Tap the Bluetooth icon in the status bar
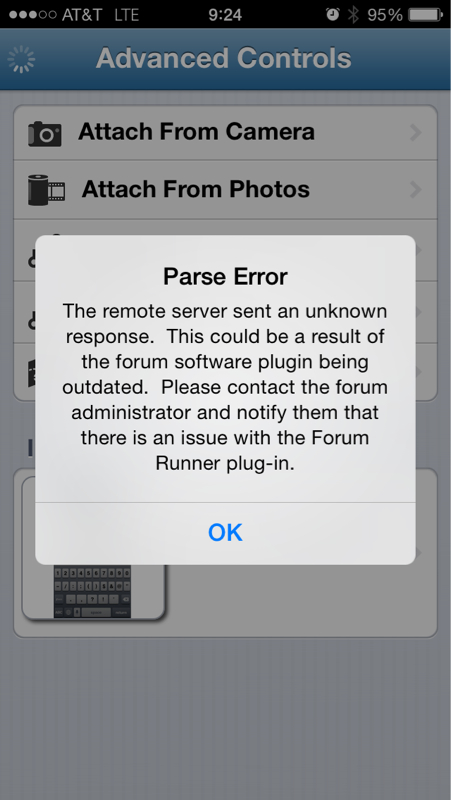 click(353, 15)
